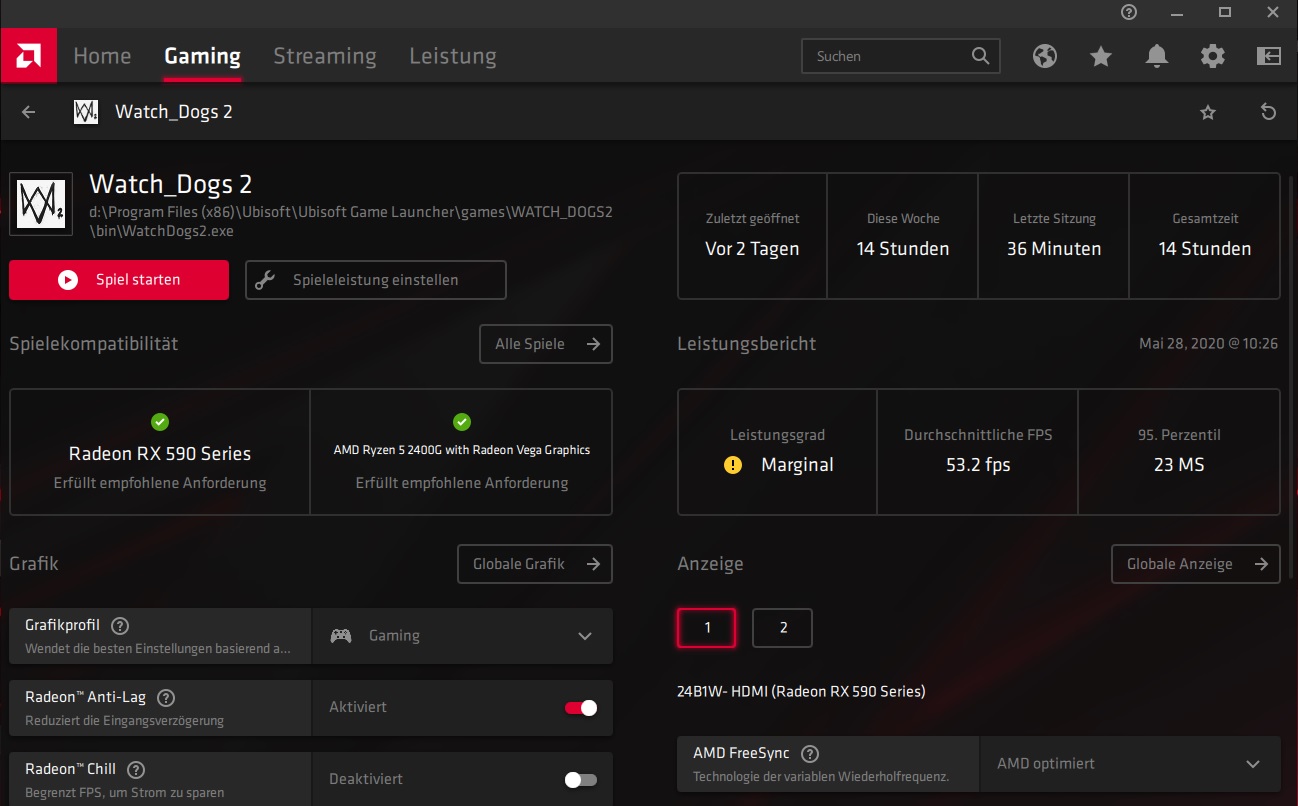
Task: Click the Marginal warning icon
Action: pos(733,465)
